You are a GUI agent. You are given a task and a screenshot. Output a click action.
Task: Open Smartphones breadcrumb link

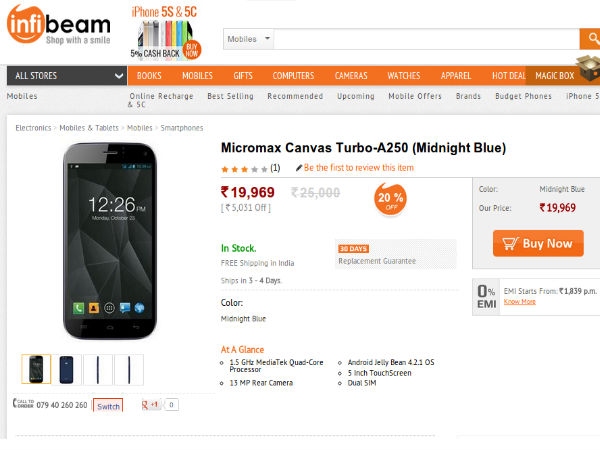182,128
